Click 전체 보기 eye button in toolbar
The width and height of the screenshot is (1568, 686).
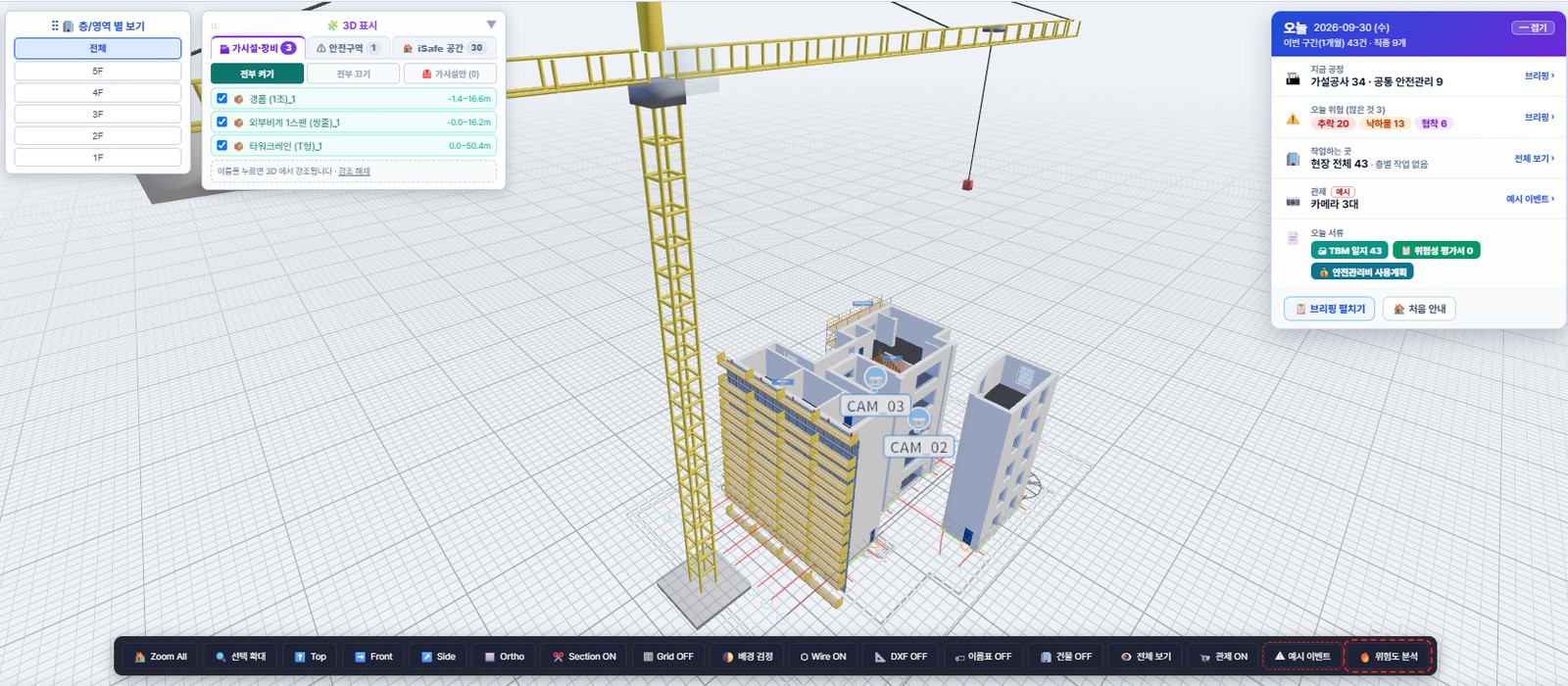click(x=1146, y=657)
